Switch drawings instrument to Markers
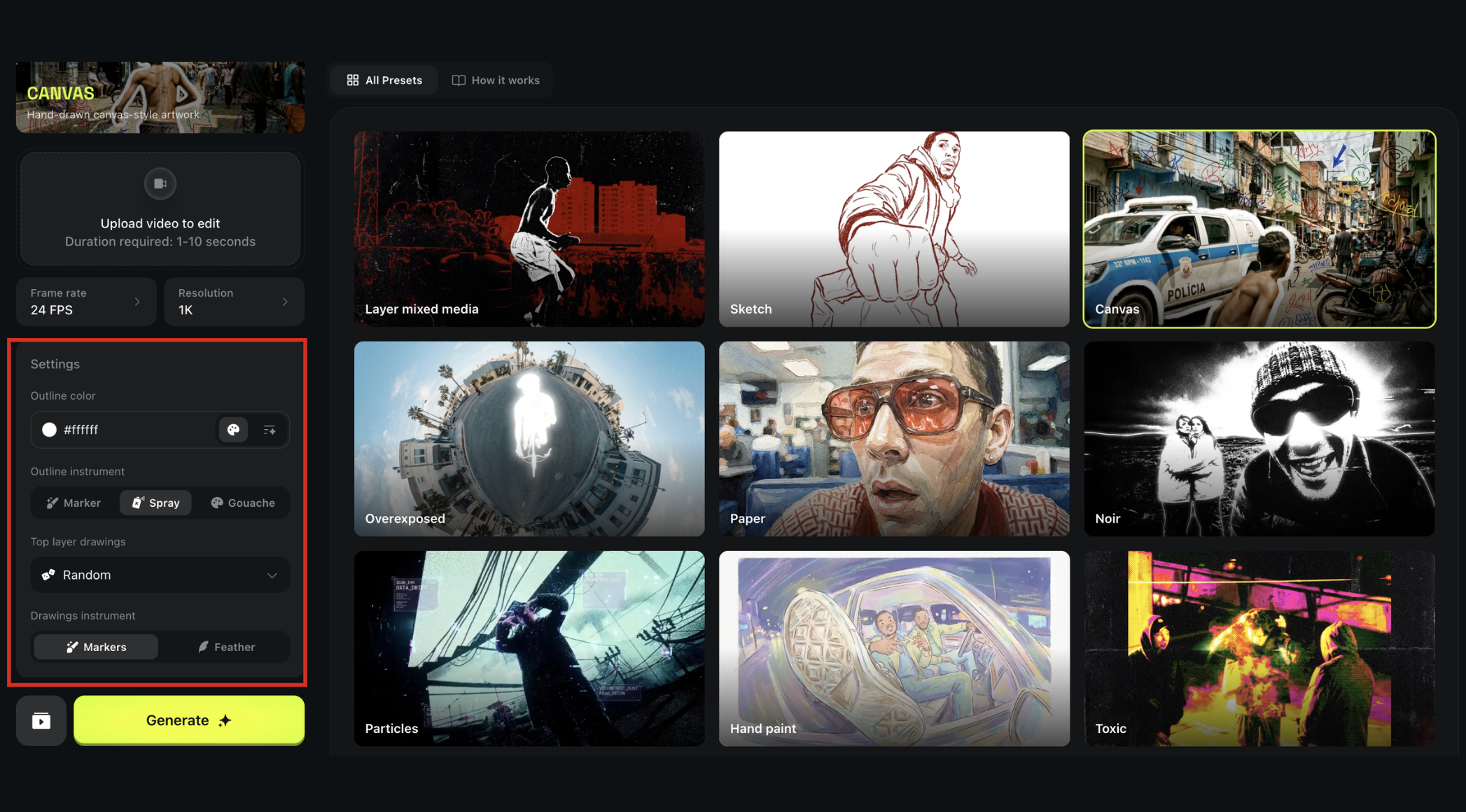 pyautogui.click(x=95, y=646)
